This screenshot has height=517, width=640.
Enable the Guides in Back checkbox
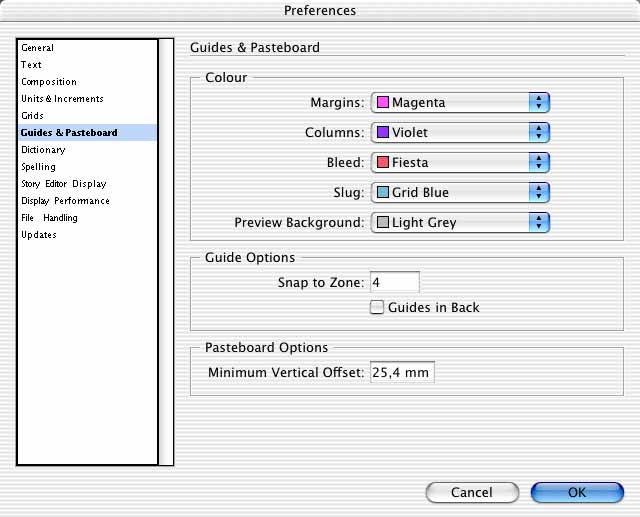pyautogui.click(x=377, y=307)
